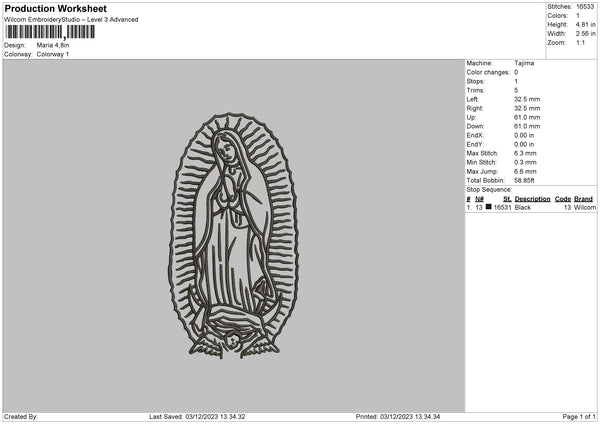Viewport: 600px width, 424px height.
Task: Click the Height value 4.81 in
Action: point(585,24)
